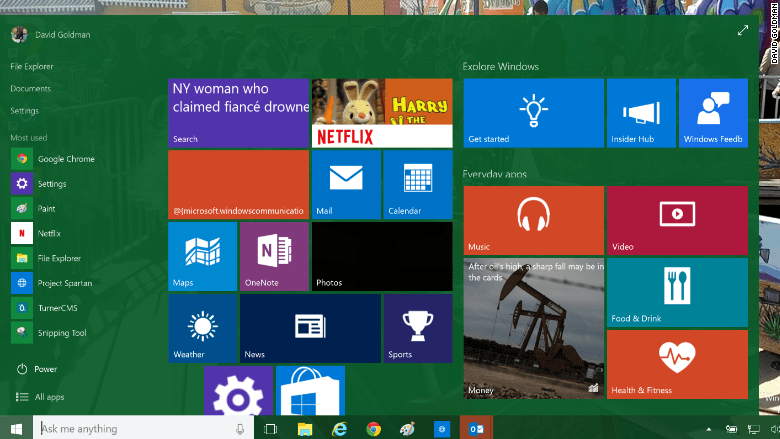780x439 pixels.
Task: Click the Windows Start button
Action: 16,429
